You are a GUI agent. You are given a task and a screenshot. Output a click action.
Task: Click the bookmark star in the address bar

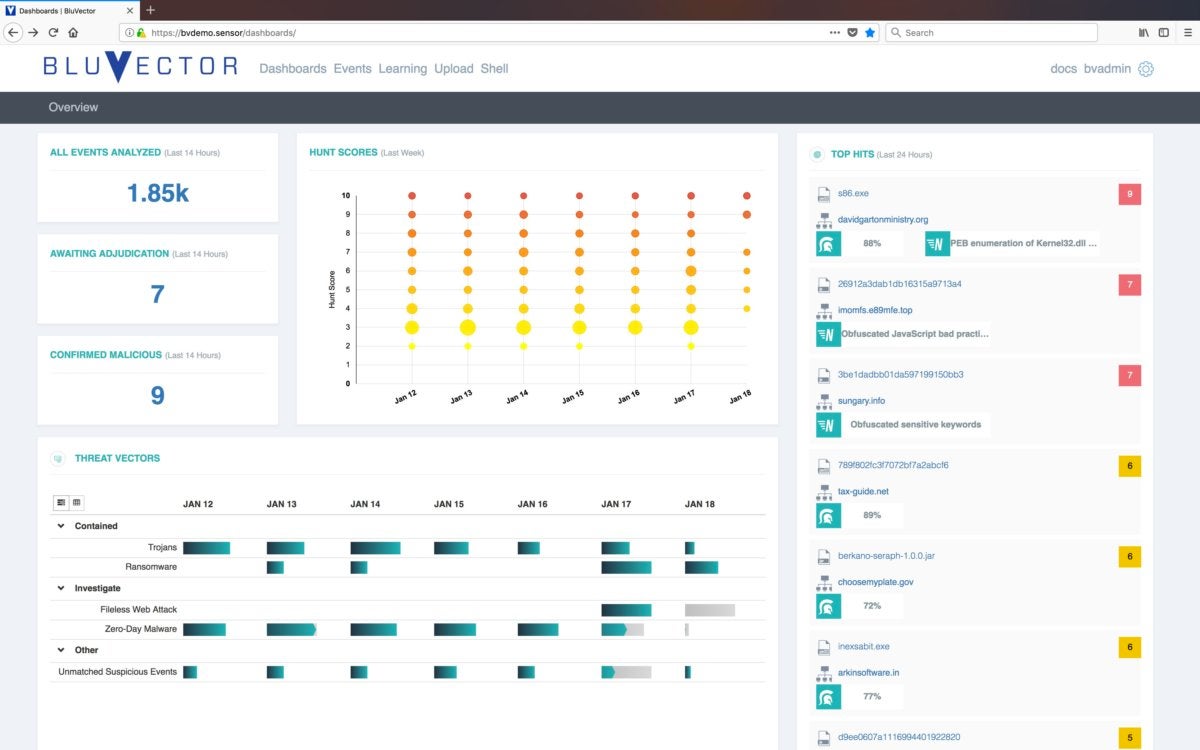coord(870,32)
